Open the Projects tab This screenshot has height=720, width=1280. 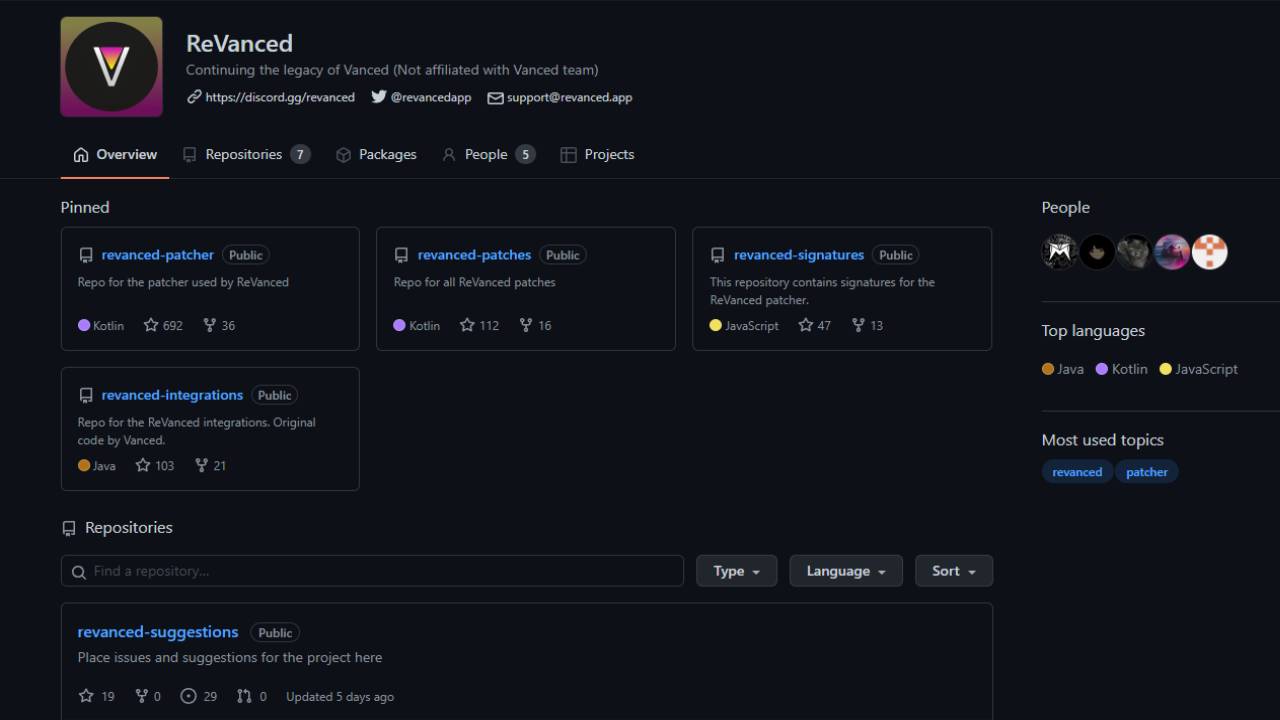597,154
